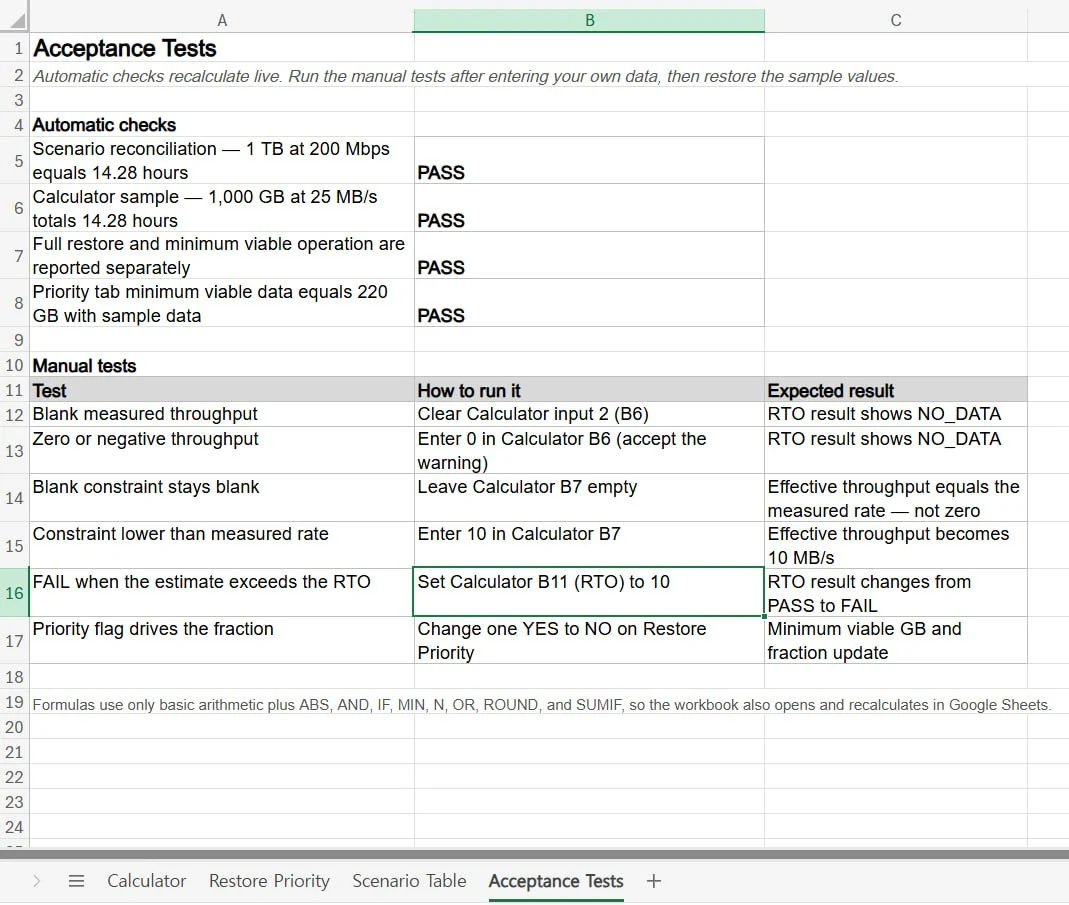Click the 'Automatic checks recalculate live' subtitle cell
This screenshot has height=905, width=1069.
465,76
